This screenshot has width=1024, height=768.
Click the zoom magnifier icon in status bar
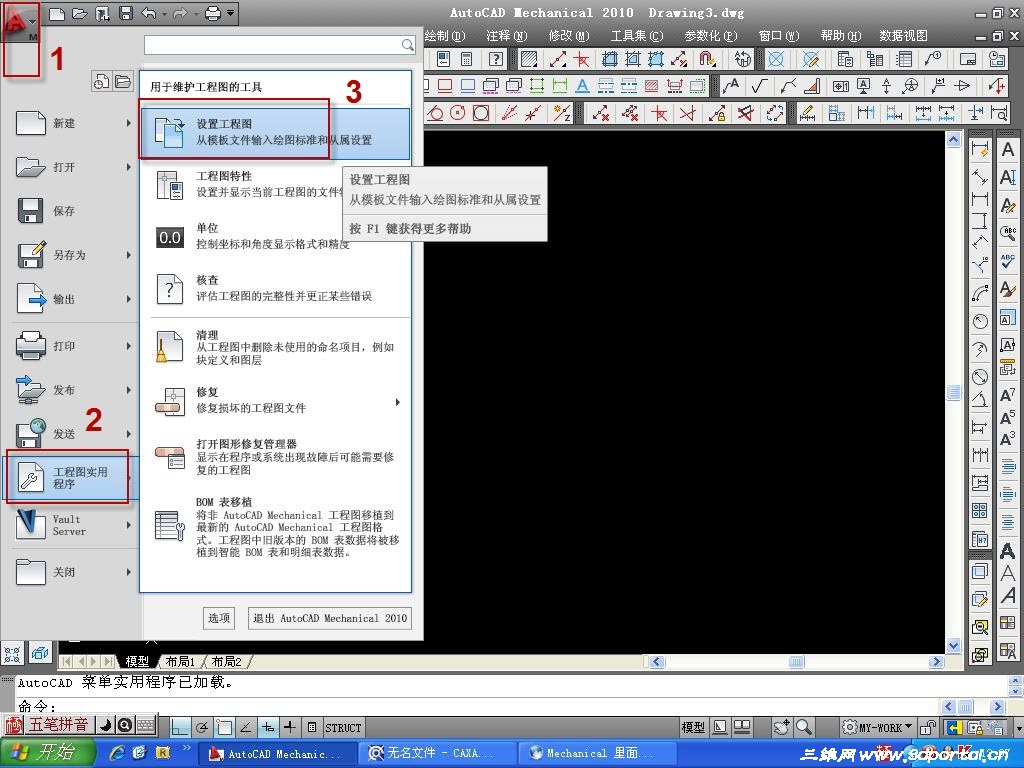click(x=804, y=727)
